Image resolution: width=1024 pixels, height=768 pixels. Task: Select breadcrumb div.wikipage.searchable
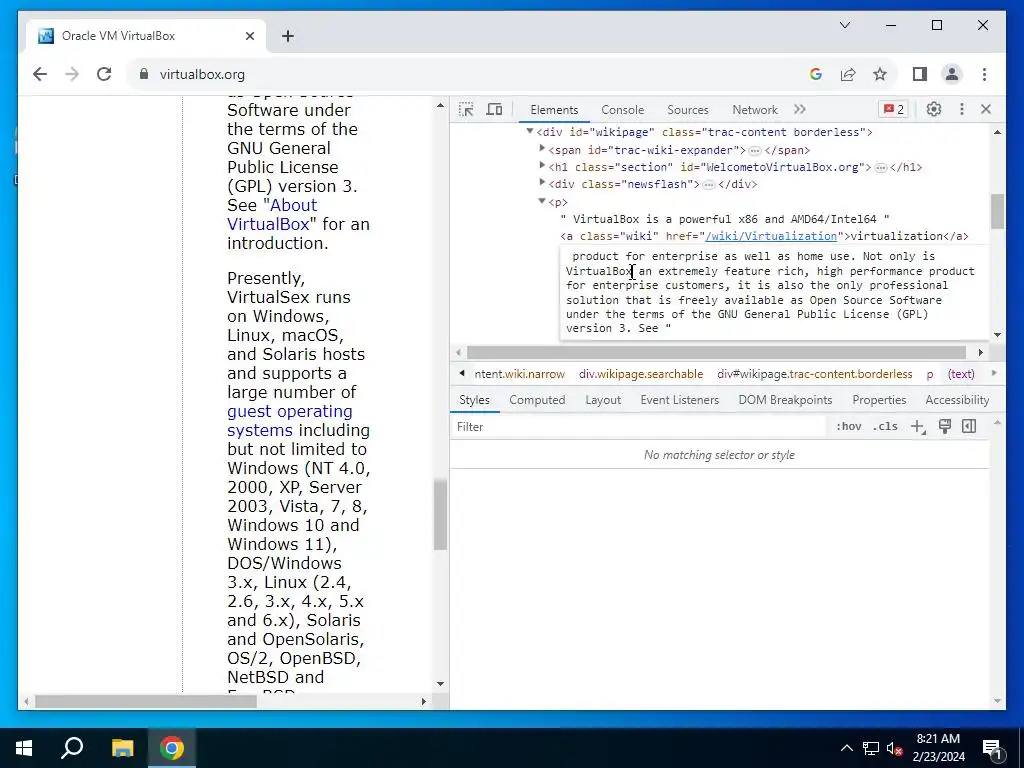[641, 374]
